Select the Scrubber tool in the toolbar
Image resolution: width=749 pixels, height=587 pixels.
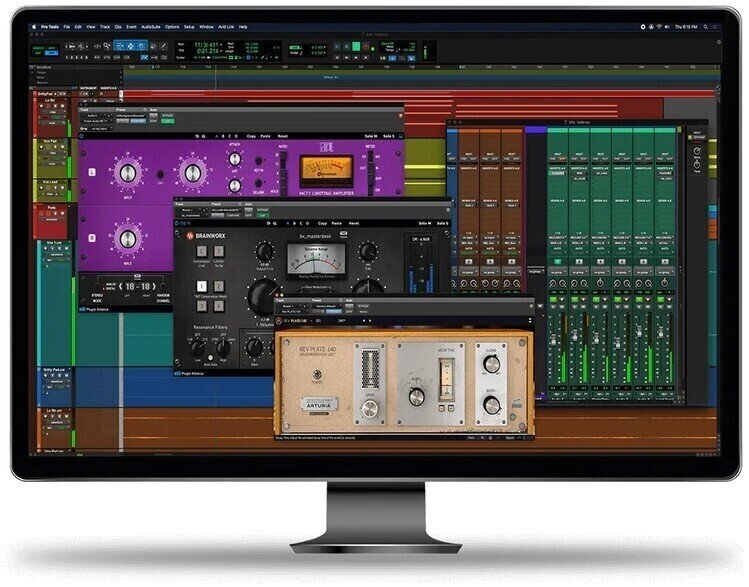(153, 46)
